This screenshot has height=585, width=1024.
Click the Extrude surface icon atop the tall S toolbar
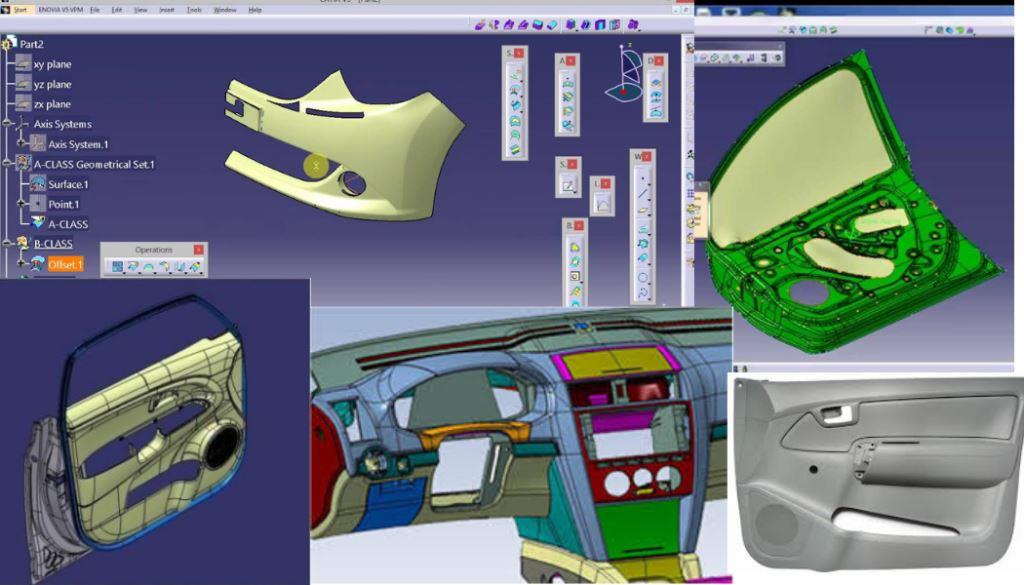point(515,75)
